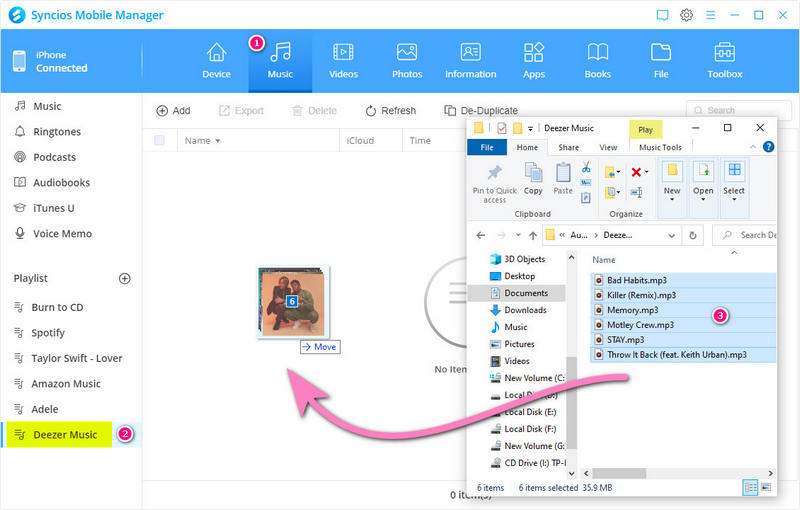Open the Photos section
800x510 pixels.
point(407,61)
